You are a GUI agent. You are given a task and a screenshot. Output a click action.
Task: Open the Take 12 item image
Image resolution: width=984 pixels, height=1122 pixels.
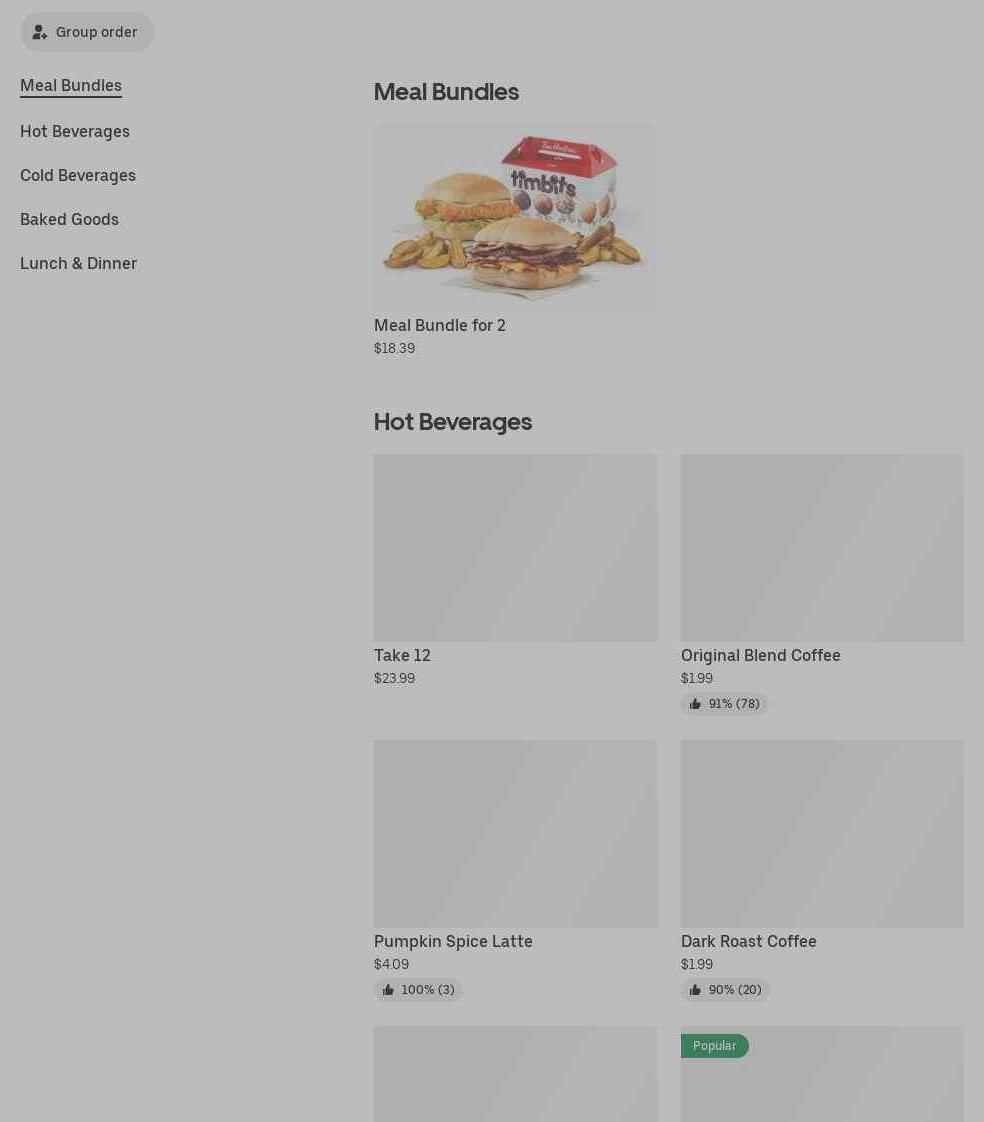coord(515,547)
